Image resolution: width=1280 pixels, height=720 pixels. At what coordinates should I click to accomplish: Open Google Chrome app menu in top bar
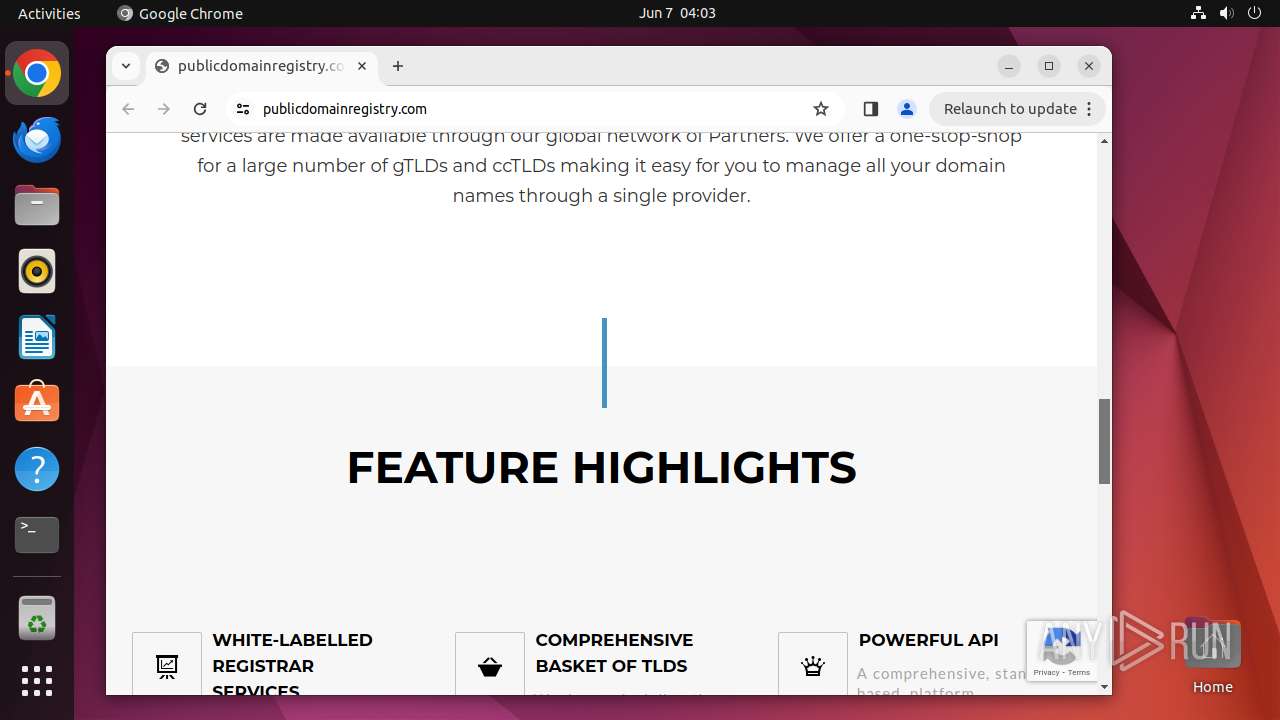180,13
